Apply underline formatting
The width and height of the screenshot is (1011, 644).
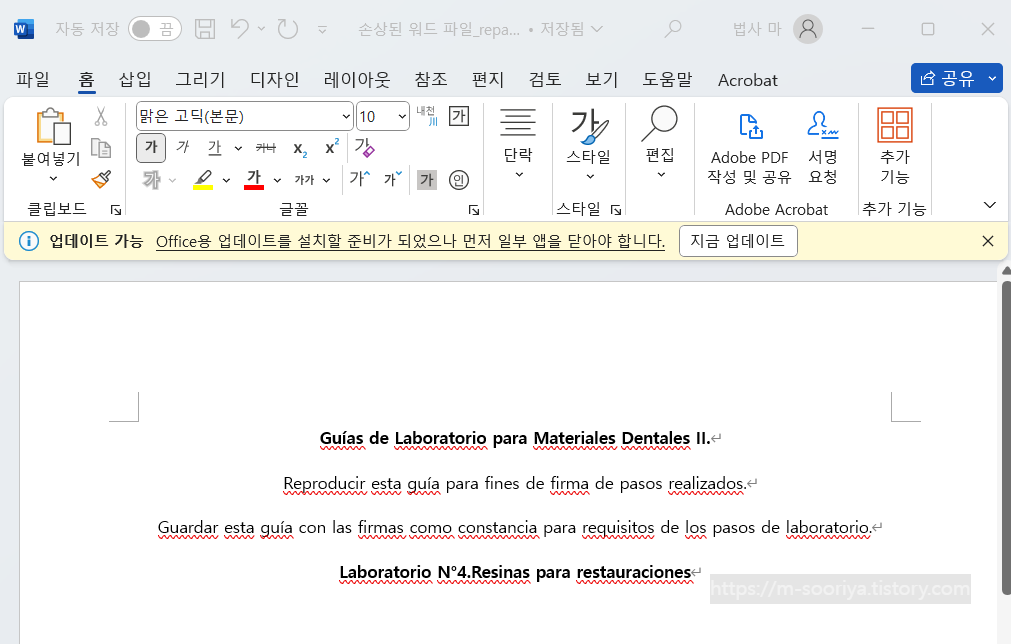point(214,148)
